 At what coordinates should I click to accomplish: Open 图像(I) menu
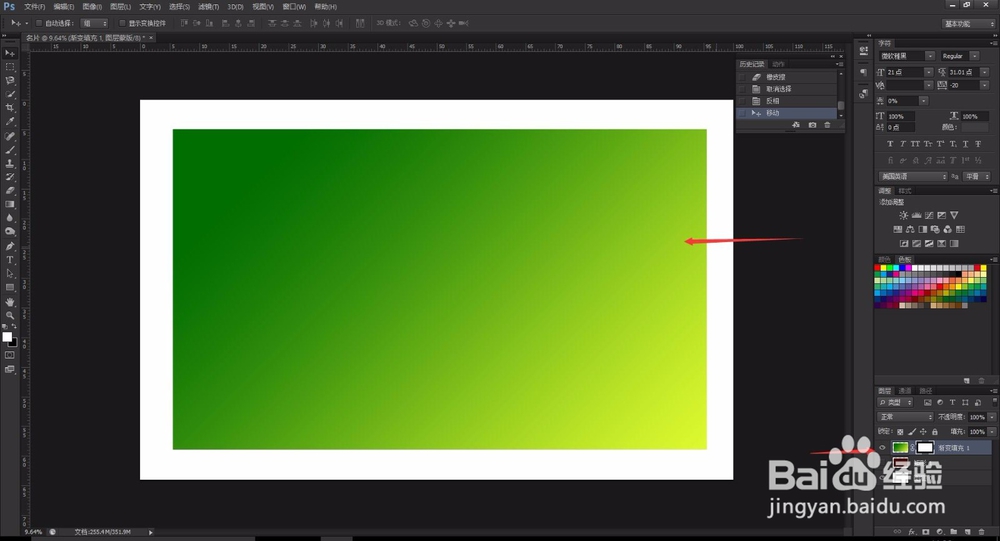pyautogui.click(x=92, y=7)
